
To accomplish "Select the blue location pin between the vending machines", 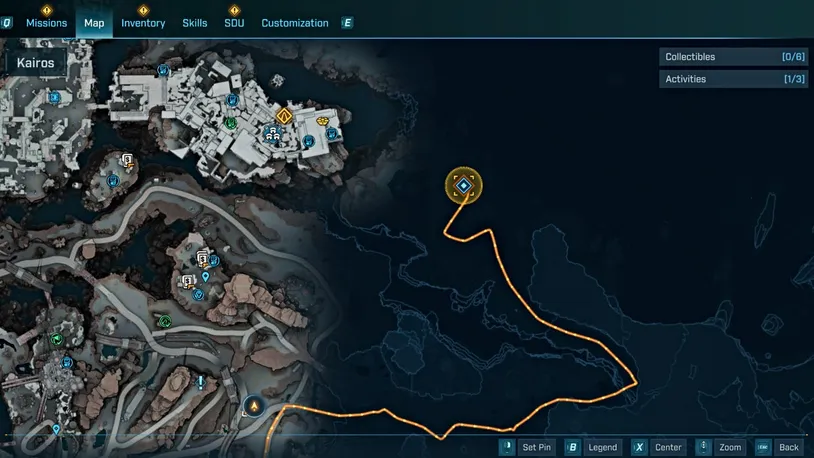I will click(206, 277).
